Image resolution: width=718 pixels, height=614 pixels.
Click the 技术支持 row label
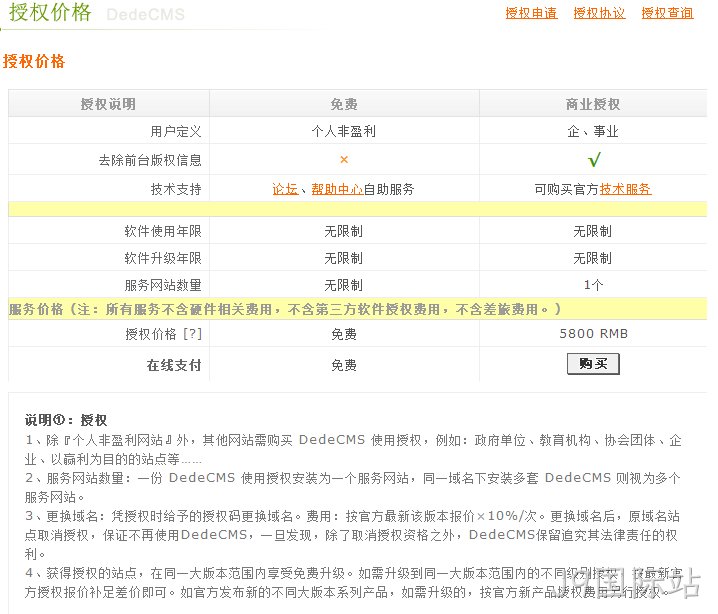tap(176, 189)
